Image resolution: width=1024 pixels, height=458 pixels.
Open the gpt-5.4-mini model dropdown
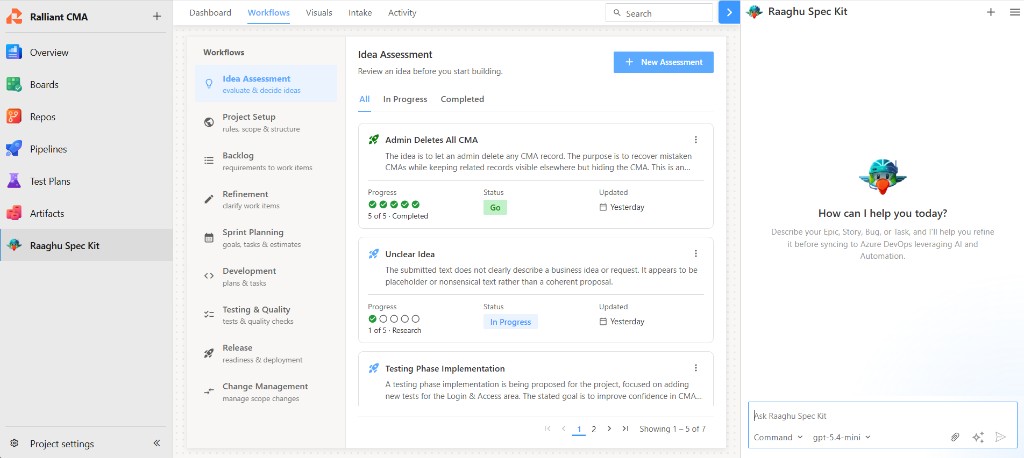point(842,437)
